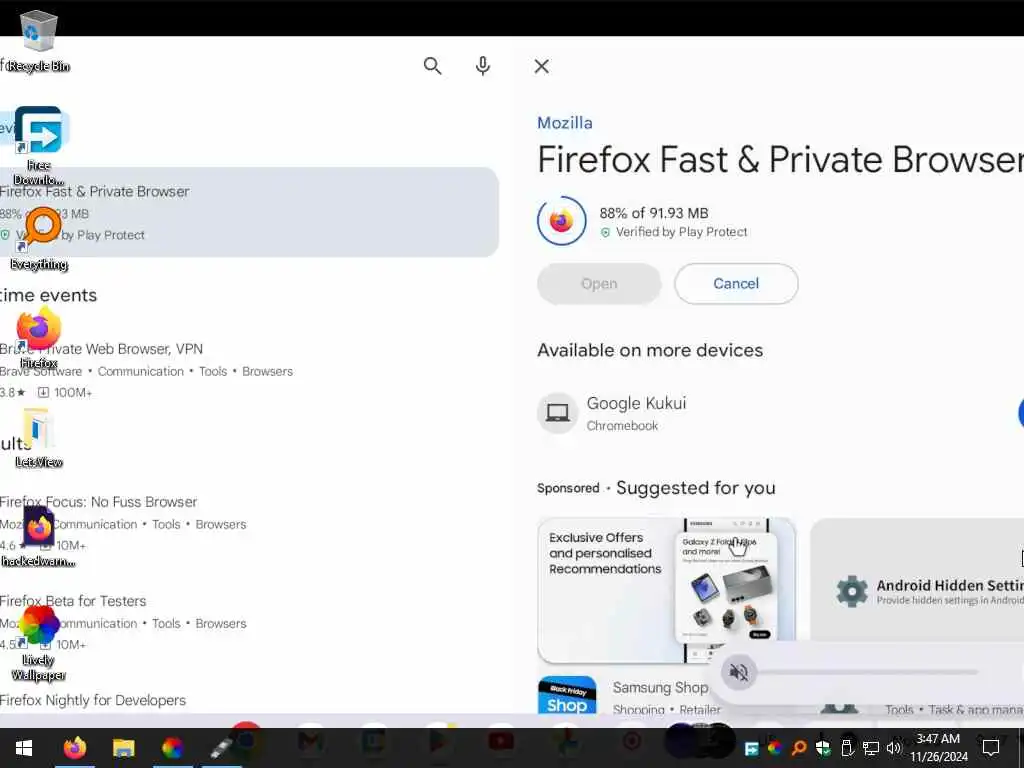Activate voice search microphone
Screen dimensions: 1024x768
483,66
